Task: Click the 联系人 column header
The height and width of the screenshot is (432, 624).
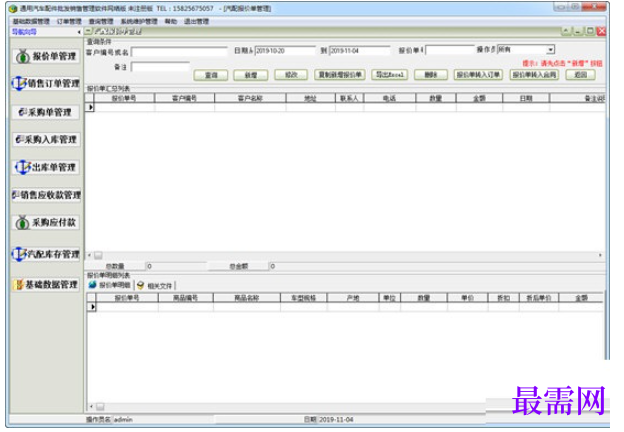Action: 349,98
